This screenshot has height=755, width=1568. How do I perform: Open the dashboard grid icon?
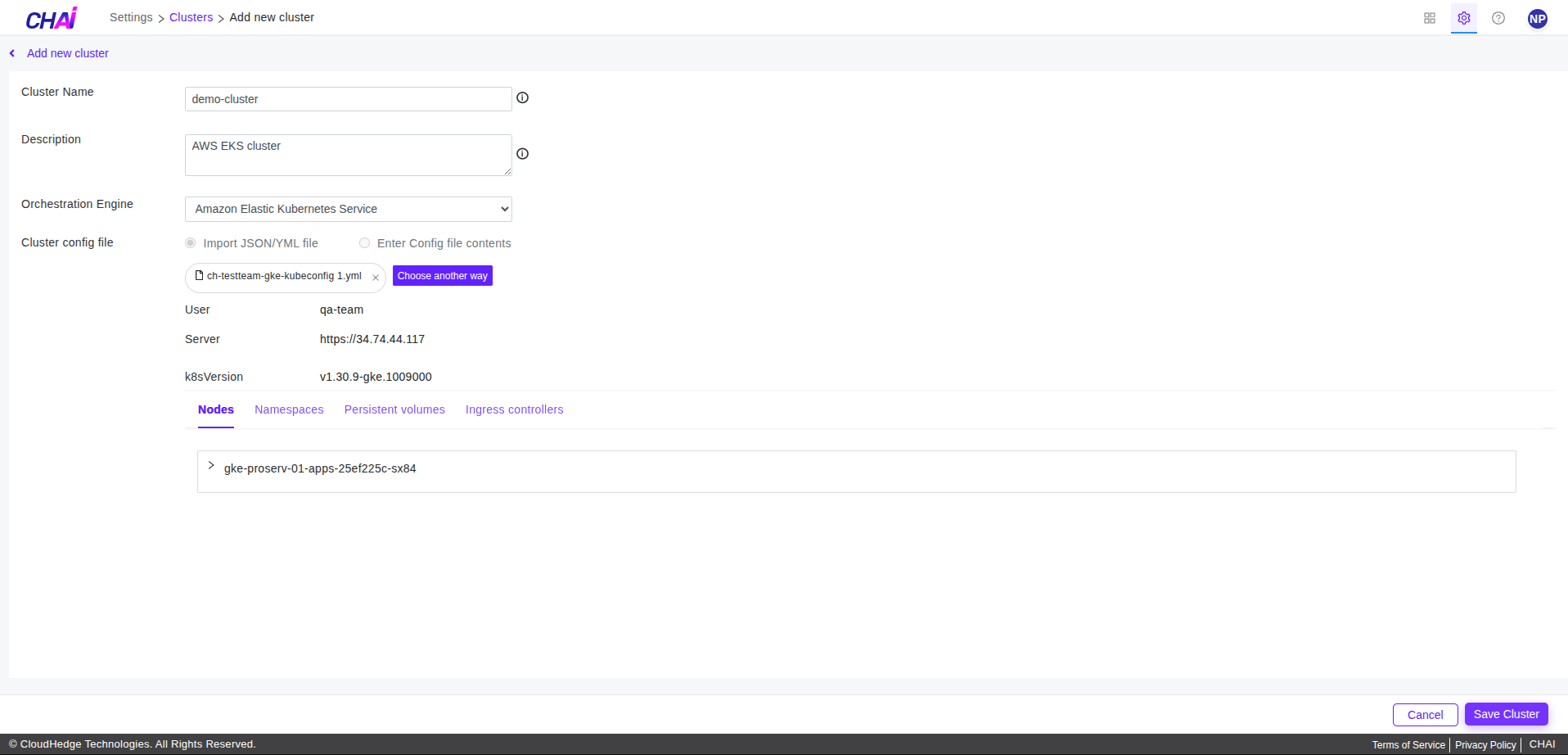click(1429, 18)
